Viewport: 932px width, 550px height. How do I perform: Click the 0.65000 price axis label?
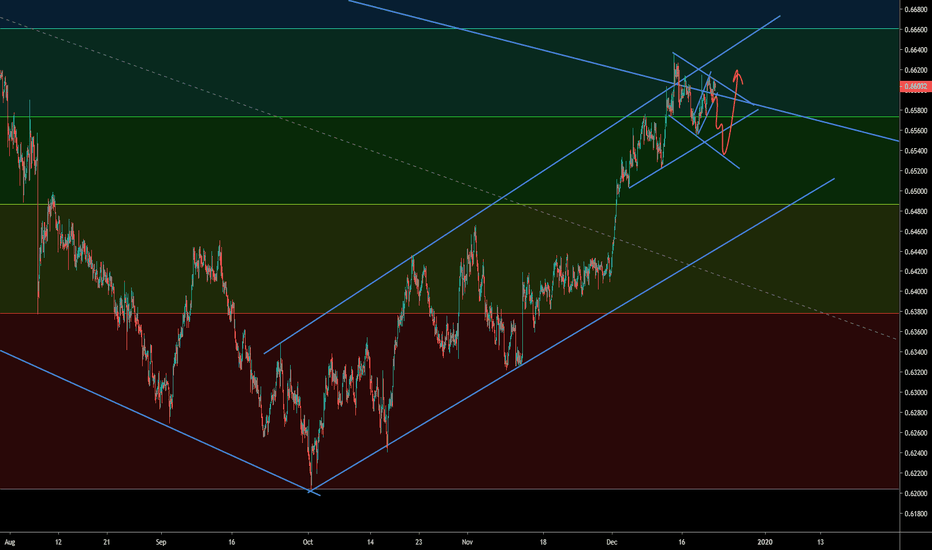pos(914,191)
